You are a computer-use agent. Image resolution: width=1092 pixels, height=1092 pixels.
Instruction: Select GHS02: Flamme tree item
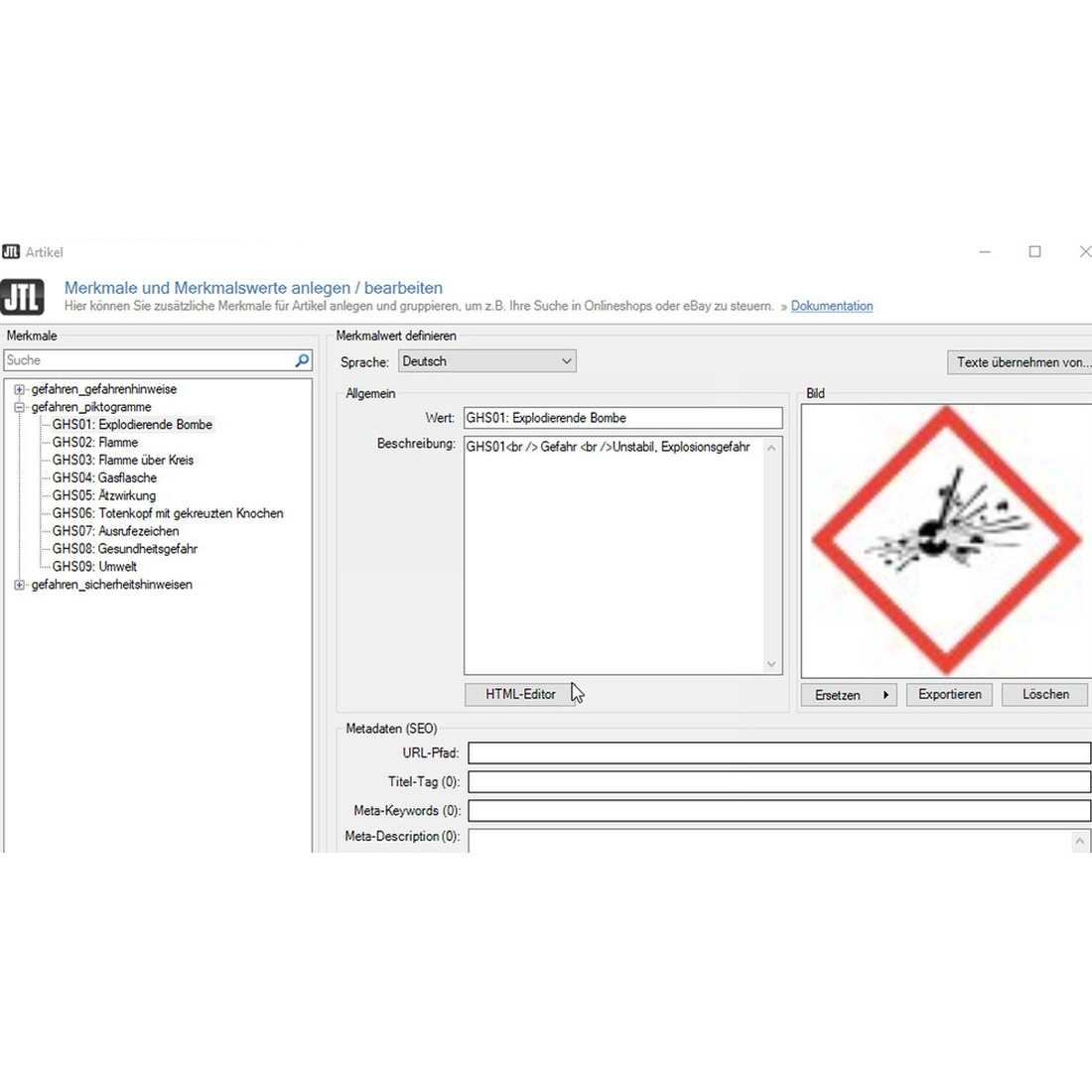(x=95, y=442)
